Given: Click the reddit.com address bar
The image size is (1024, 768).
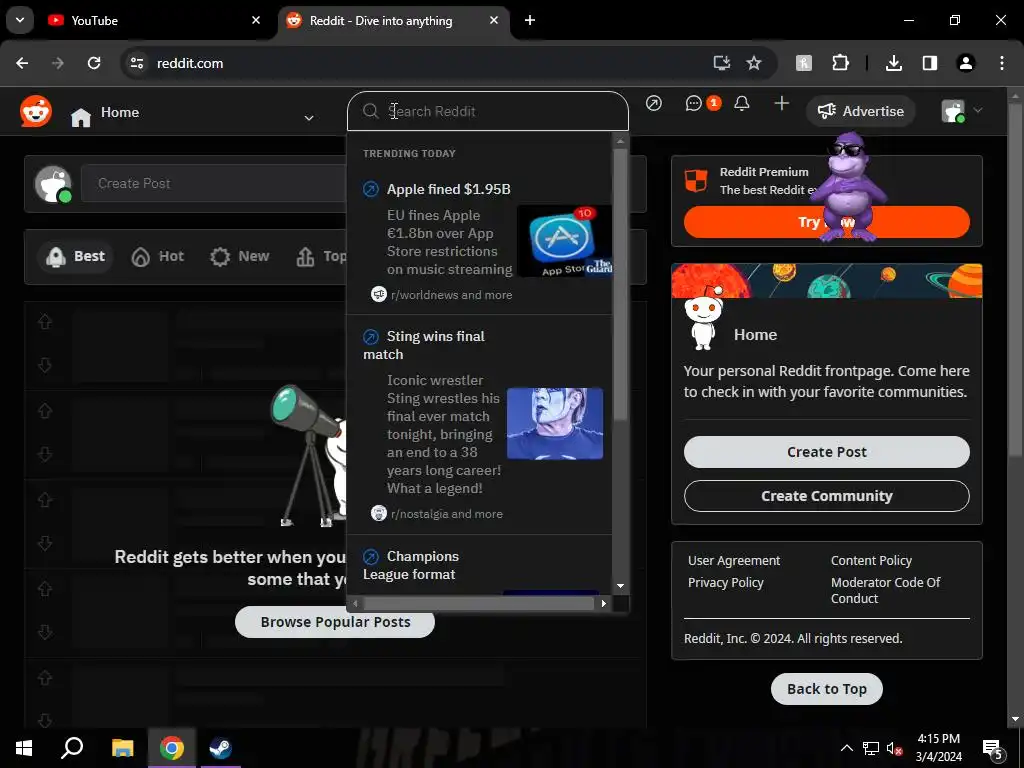Looking at the screenshot, I should click(x=418, y=63).
